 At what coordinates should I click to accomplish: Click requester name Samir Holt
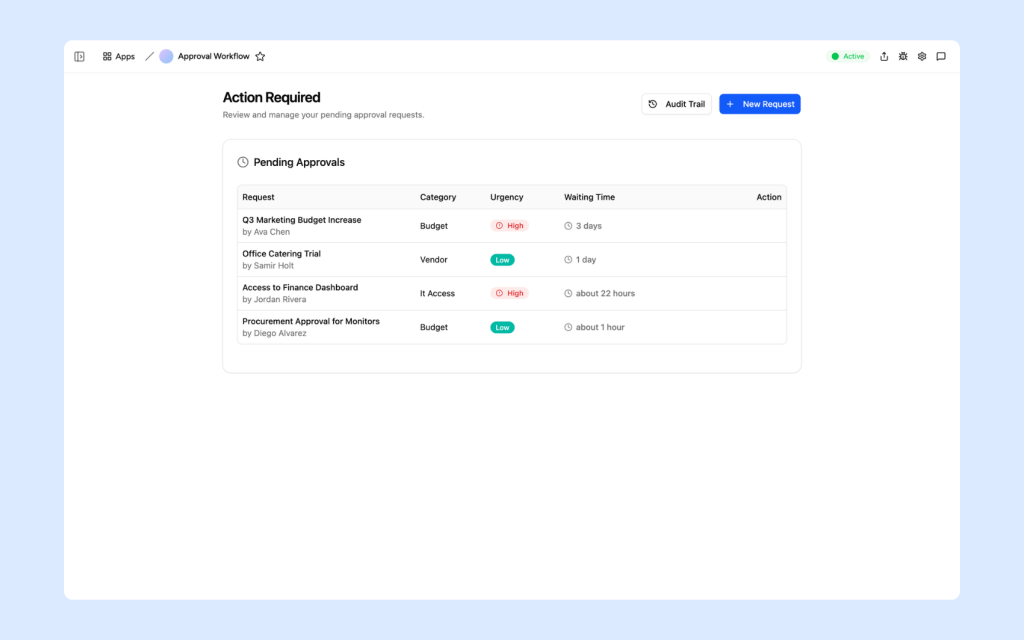(274, 266)
